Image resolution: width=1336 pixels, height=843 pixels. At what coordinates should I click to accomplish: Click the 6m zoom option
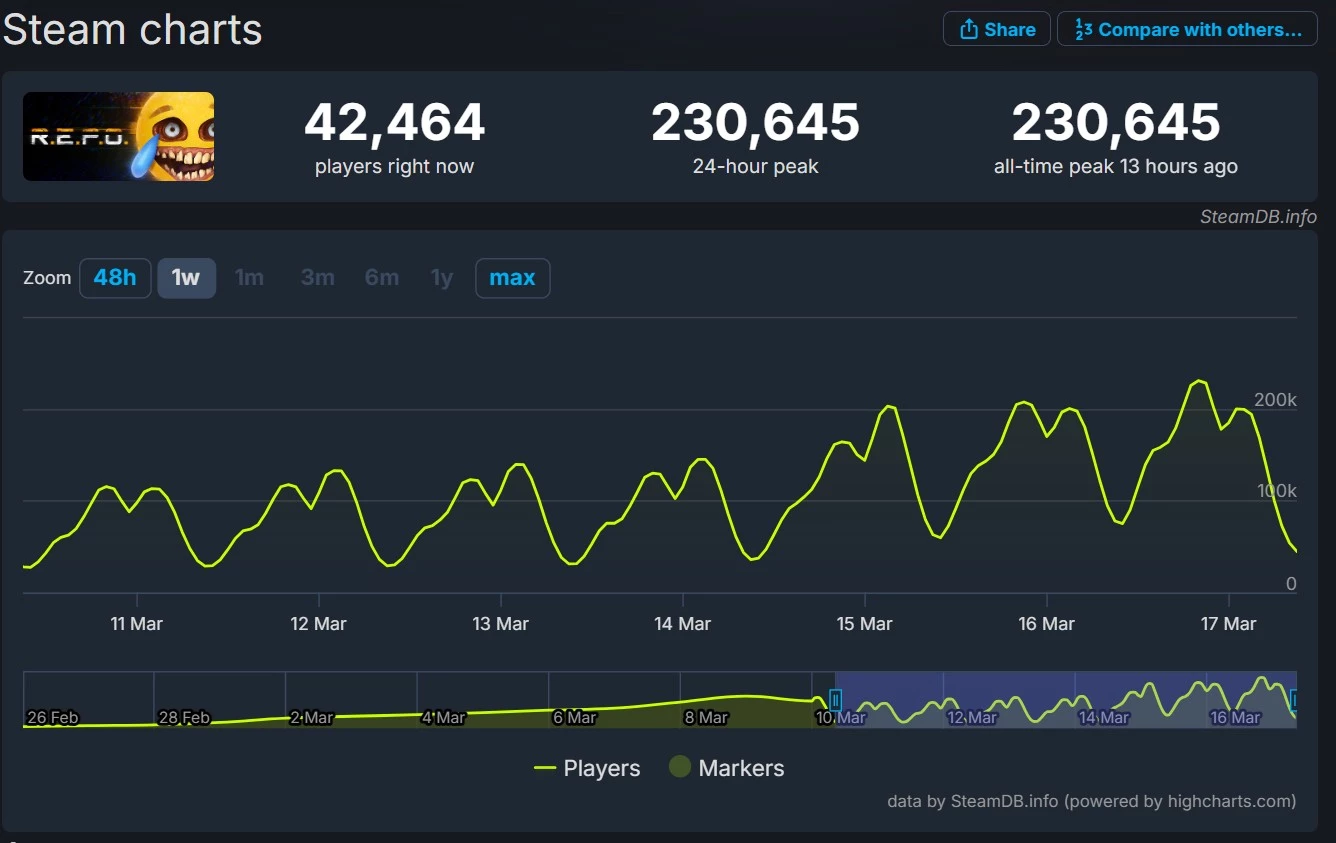coord(382,278)
